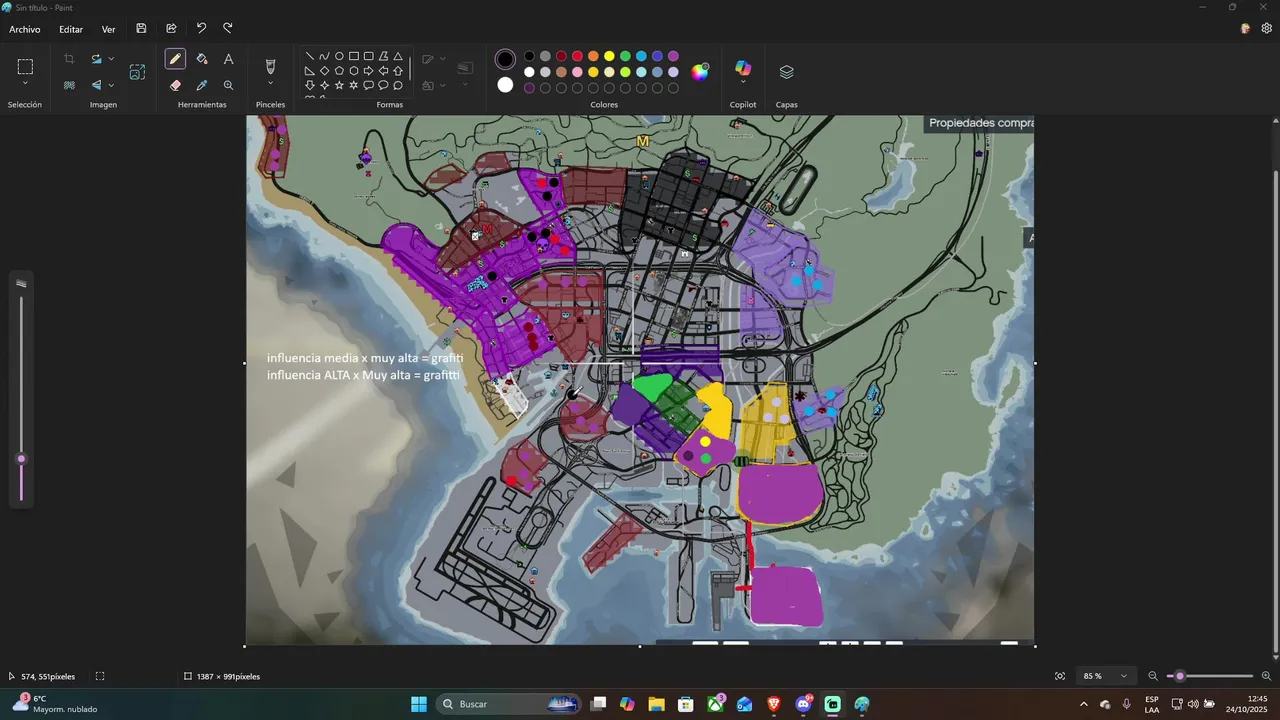Open the Editar menu
This screenshot has width=1280, height=720.
71,29
